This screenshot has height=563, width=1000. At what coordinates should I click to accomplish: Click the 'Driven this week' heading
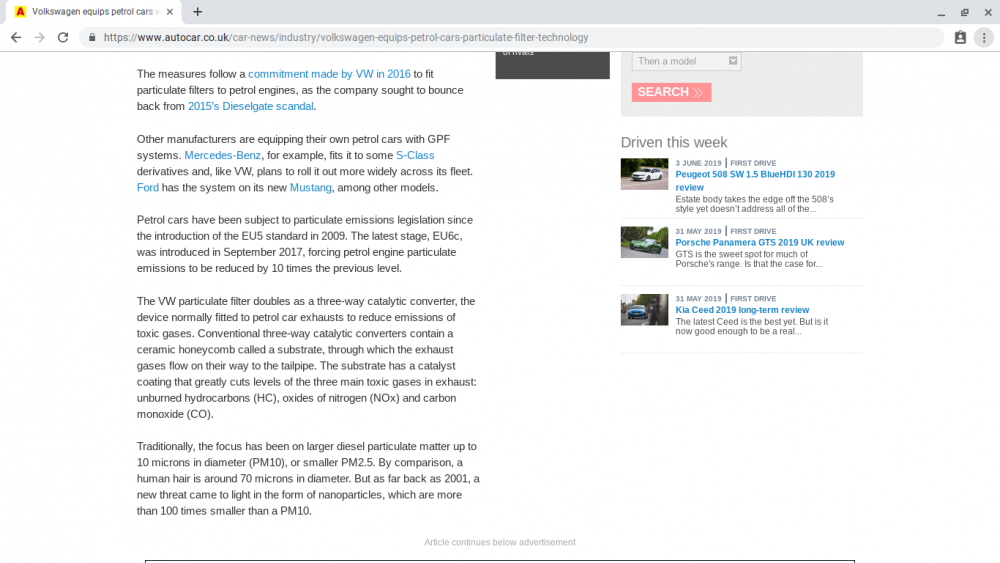[673, 142]
